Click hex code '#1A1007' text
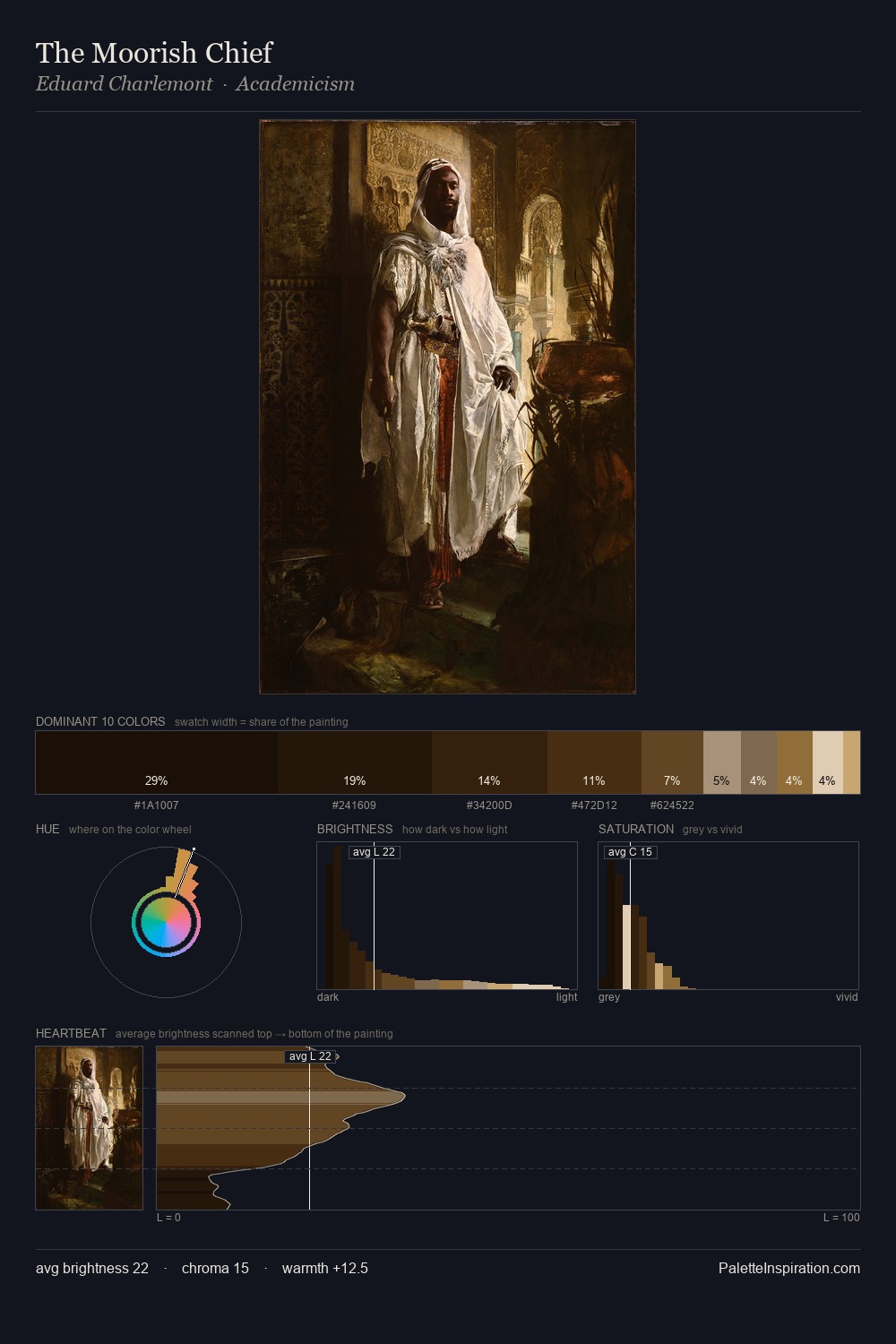Viewport: 896px width, 1344px height. pos(157,806)
